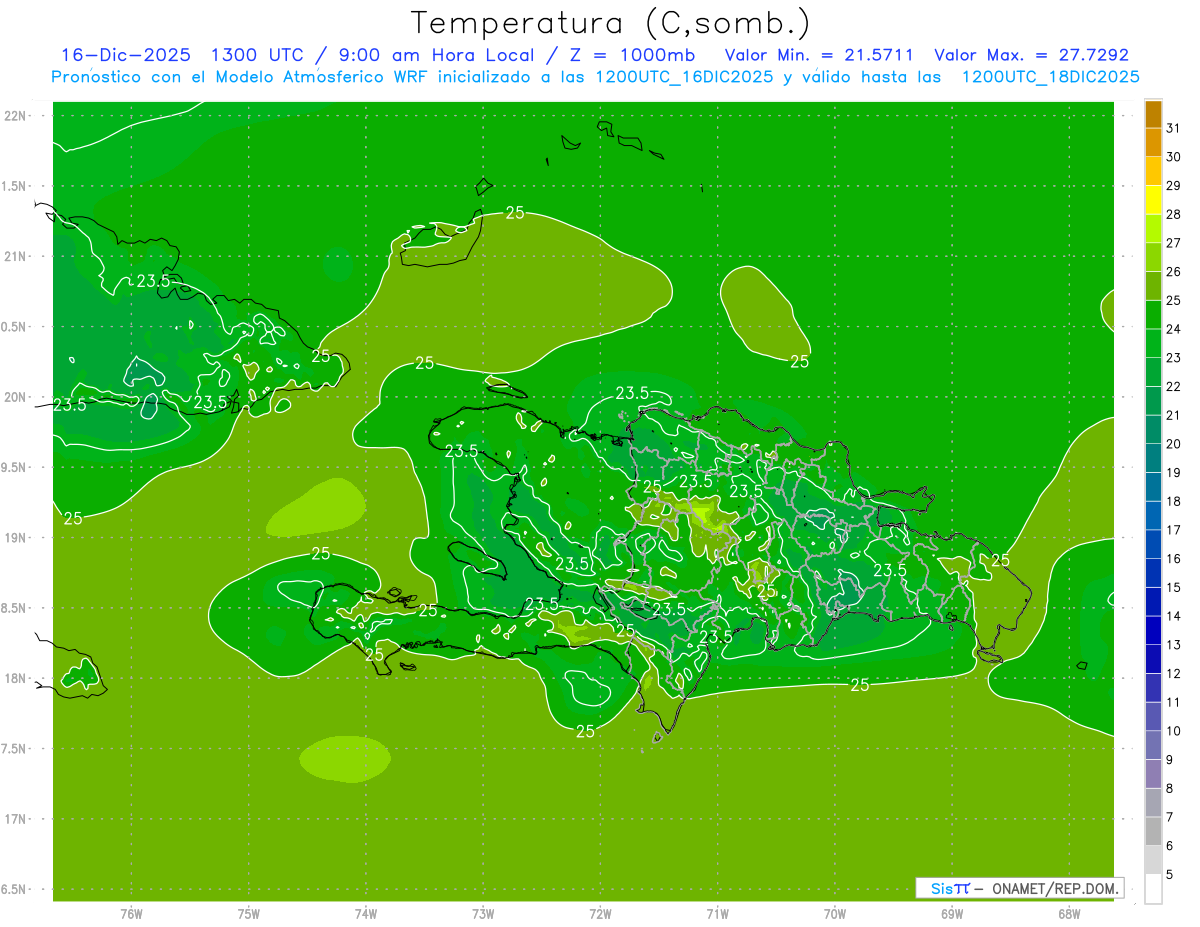Click the '75W' longitude axis label

(x=249, y=914)
